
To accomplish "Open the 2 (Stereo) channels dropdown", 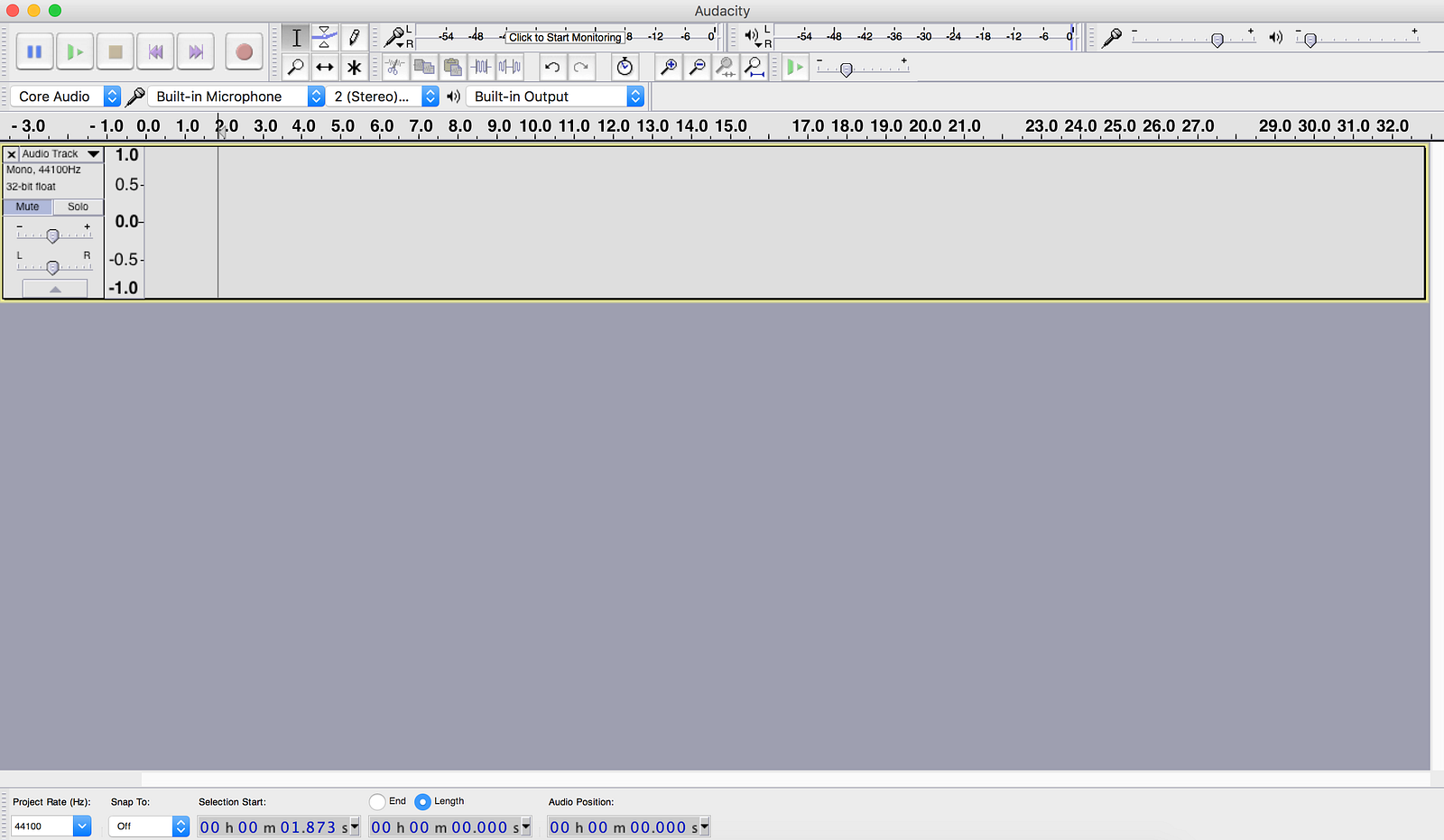I will pyautogui.click(x=383, y=97).
